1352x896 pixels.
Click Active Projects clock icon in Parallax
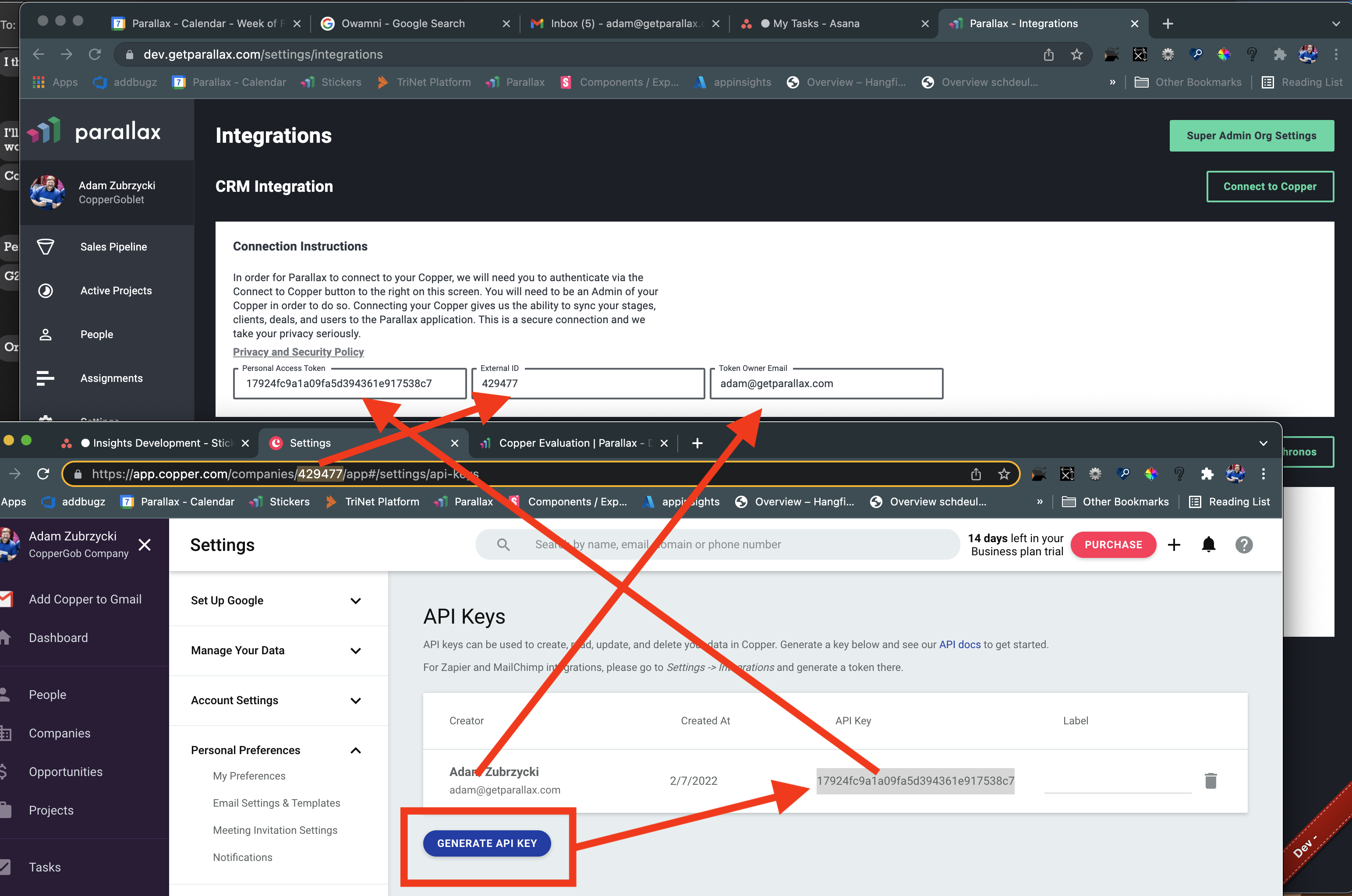[x=45, y=291]
